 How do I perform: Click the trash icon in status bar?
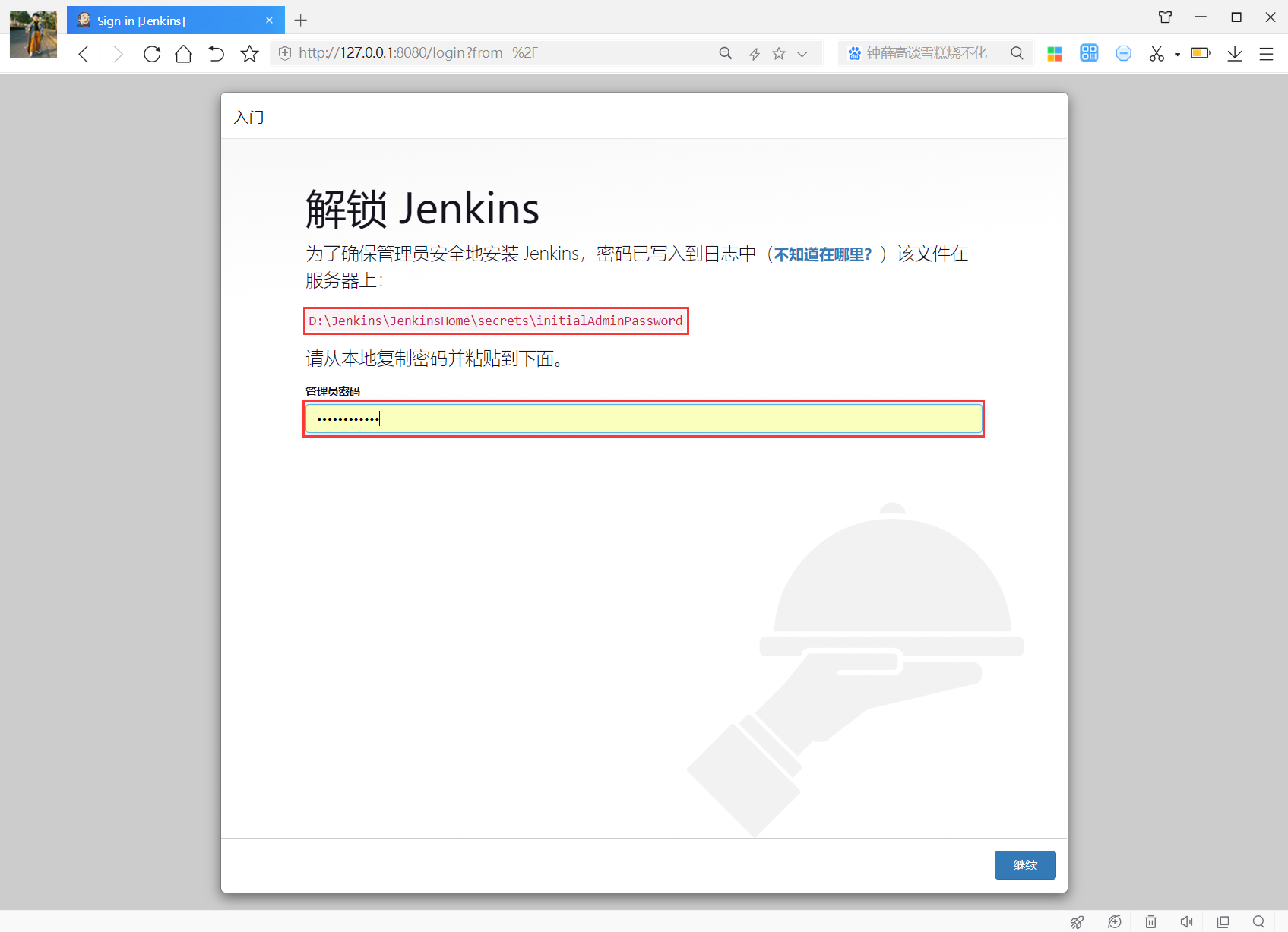coord(1151,922)
